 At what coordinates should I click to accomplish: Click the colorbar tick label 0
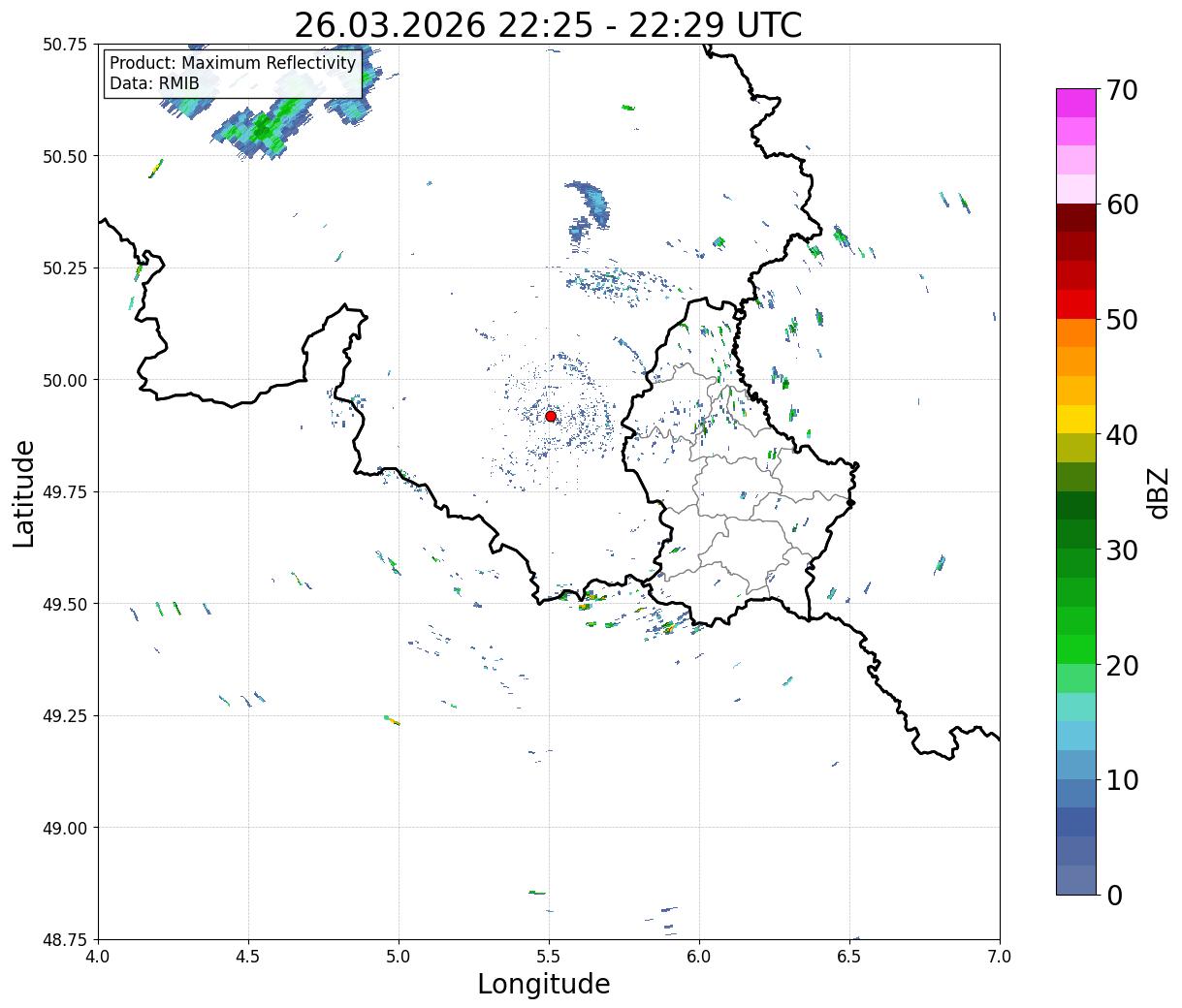coord(1114,895)
